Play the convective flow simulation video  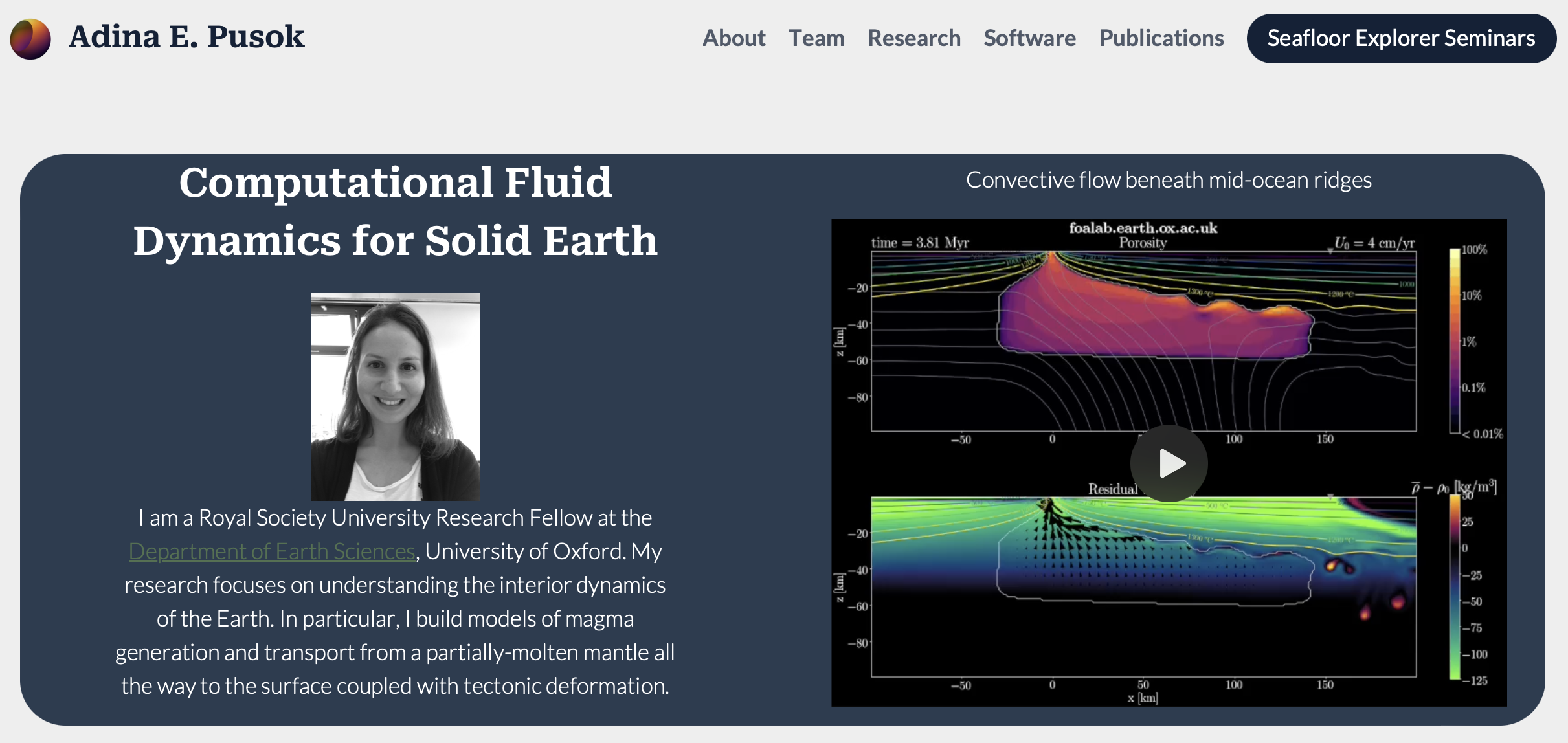1169,463
